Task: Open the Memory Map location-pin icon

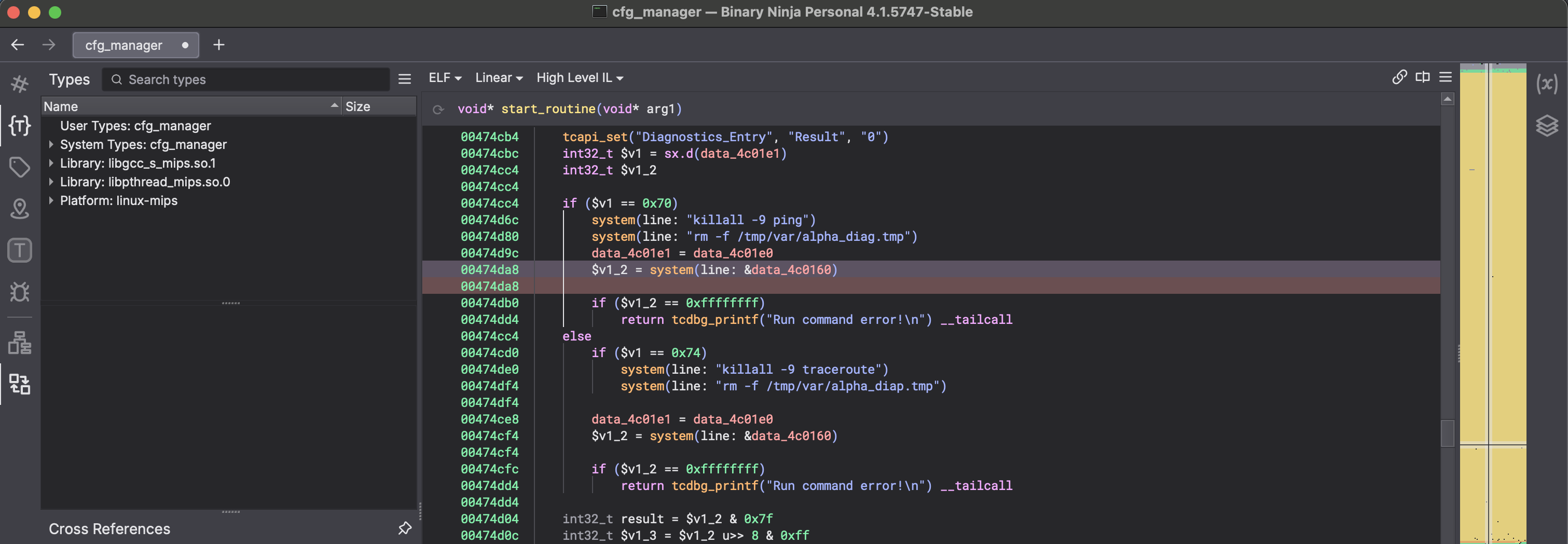Action: pos(20,208)
